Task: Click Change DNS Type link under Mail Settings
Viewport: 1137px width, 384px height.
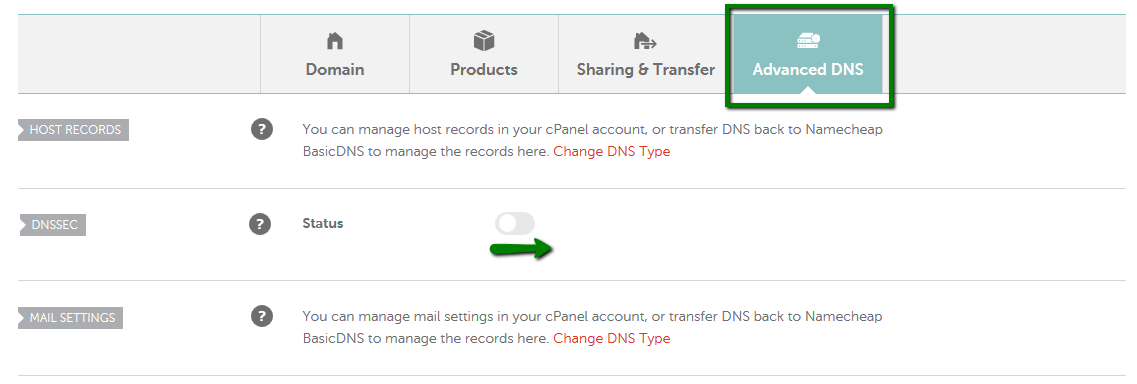Action: coord(611,338)
